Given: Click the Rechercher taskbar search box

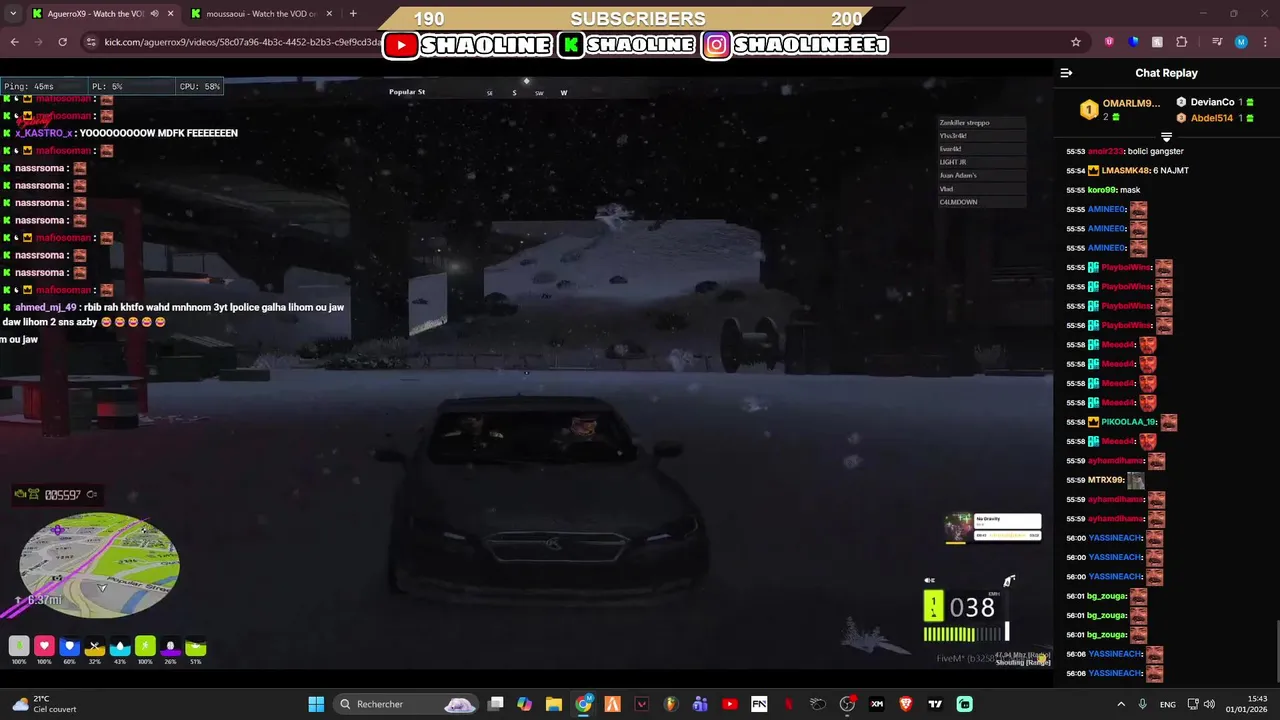Looking at the screenshot, I should point(407,704).
